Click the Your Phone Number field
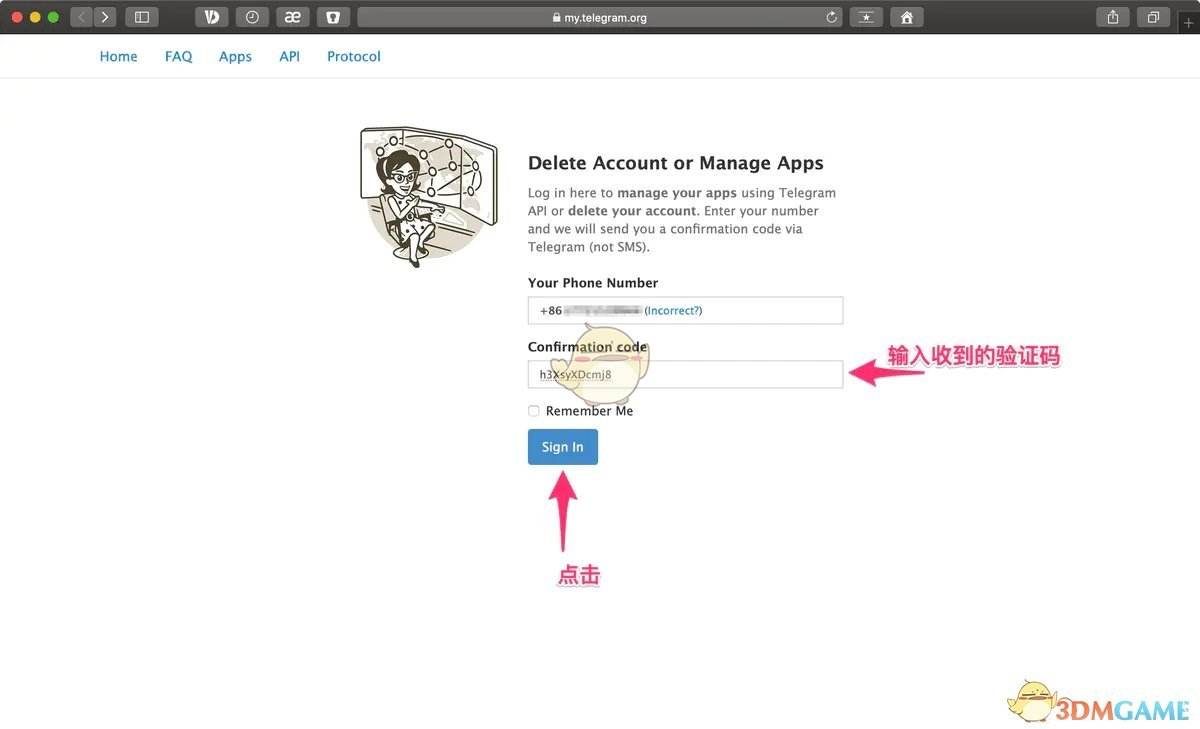 tap(685, 310)
